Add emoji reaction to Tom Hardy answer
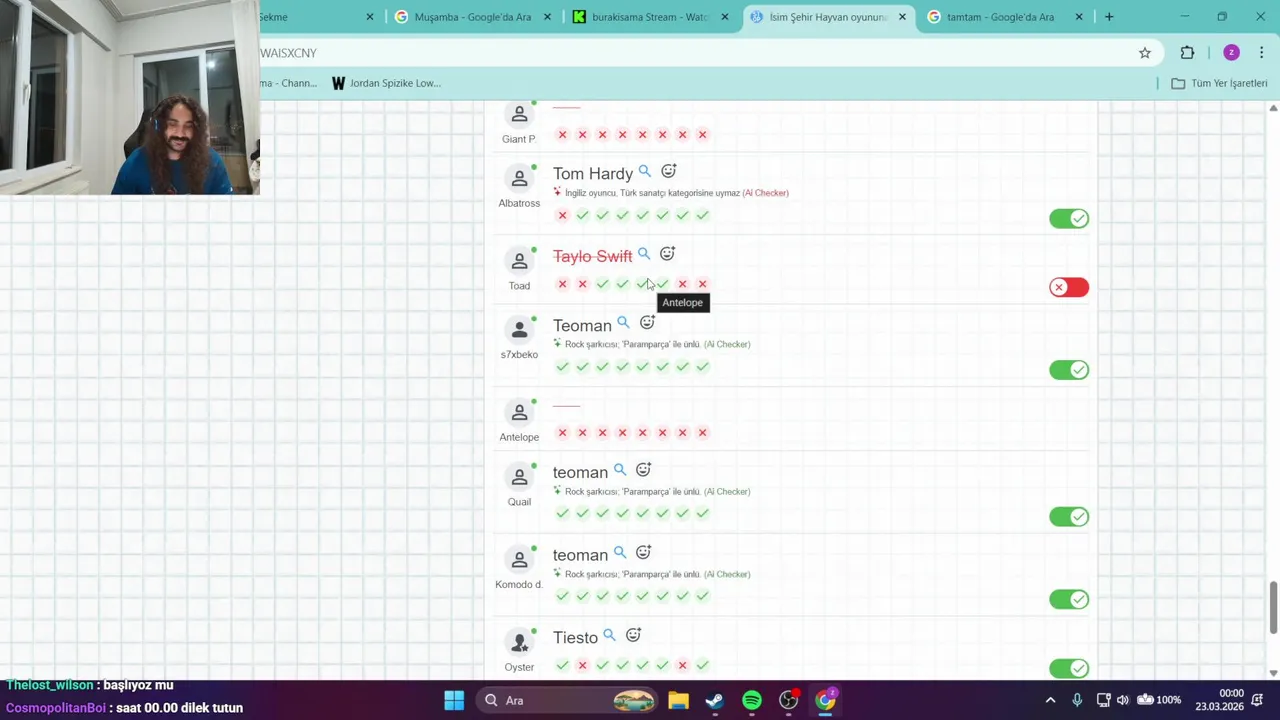The height and width of the screenshot is (720, 1280). coord(669,172)
